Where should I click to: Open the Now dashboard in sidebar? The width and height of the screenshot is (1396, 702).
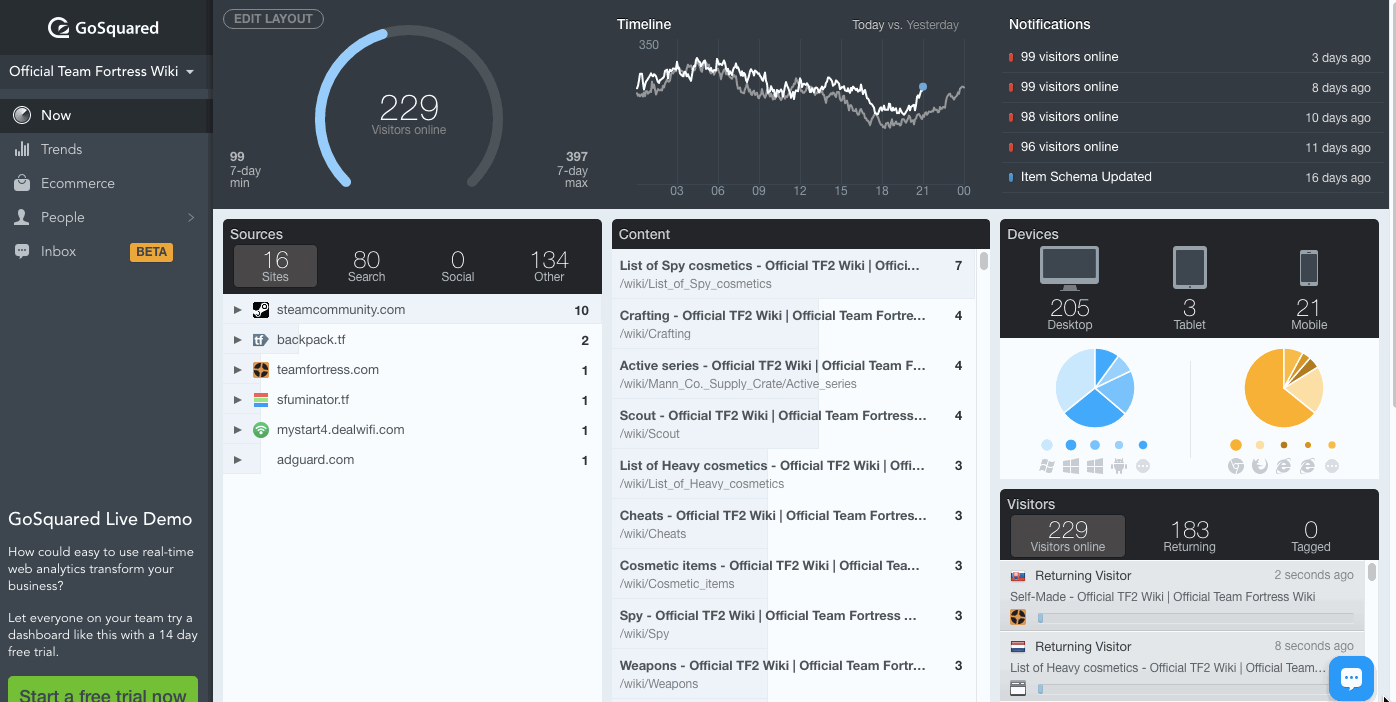coord(106,115)
